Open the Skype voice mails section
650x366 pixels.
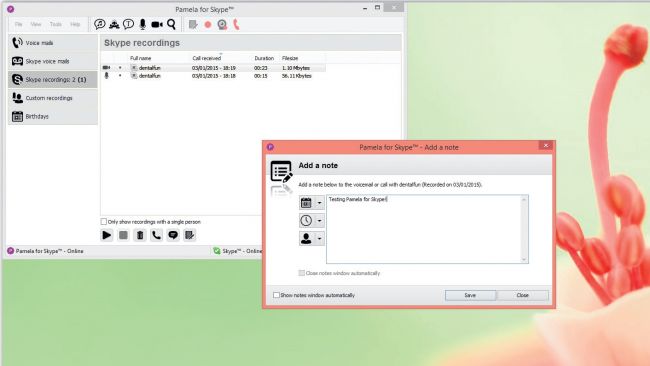click(53, 61)
